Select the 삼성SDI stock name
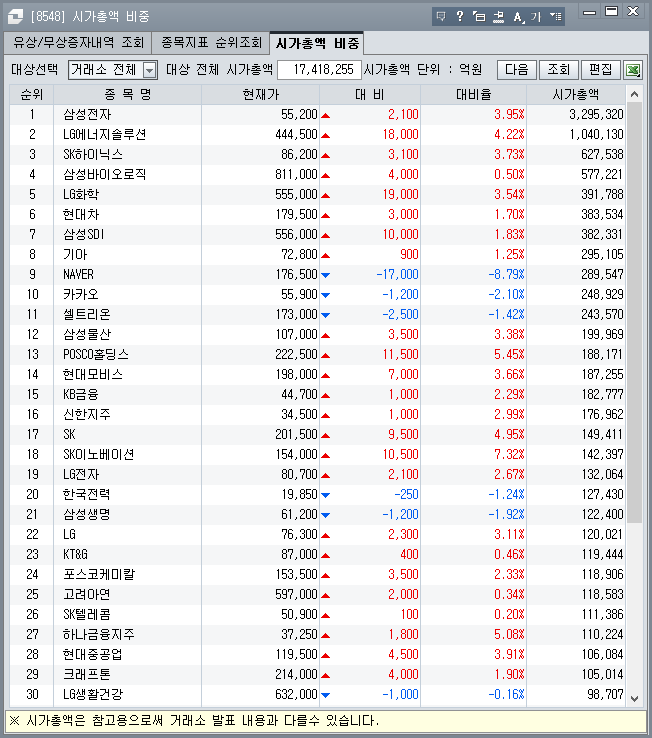Image resolution: width=652 pixels, height=738 pixels. point(84,234)
